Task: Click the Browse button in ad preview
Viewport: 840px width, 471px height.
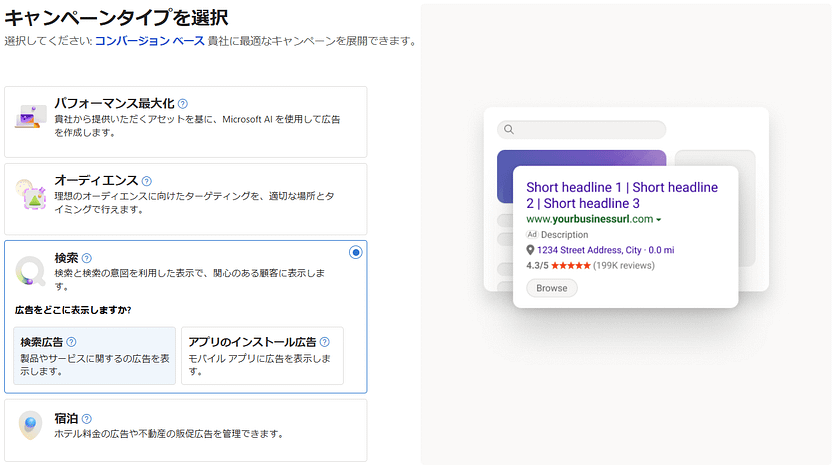Action: click(x=552, y=288)
